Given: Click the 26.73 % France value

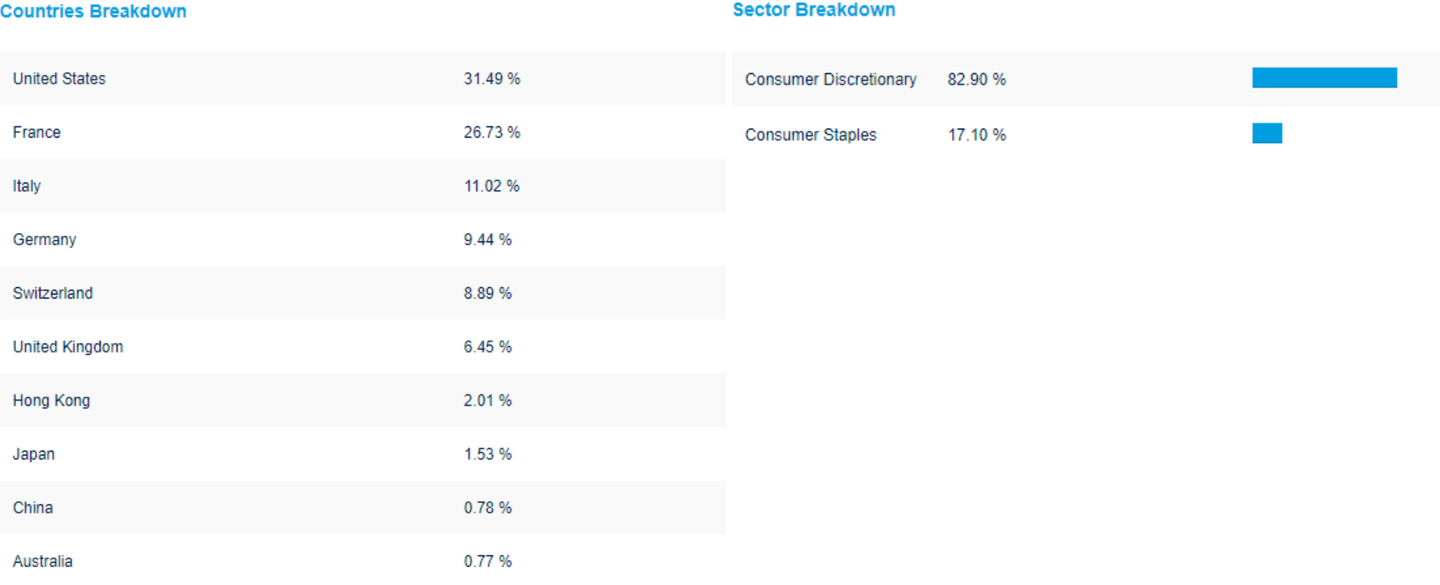Looking at the screenshot, I should click(x=492, y=133).
